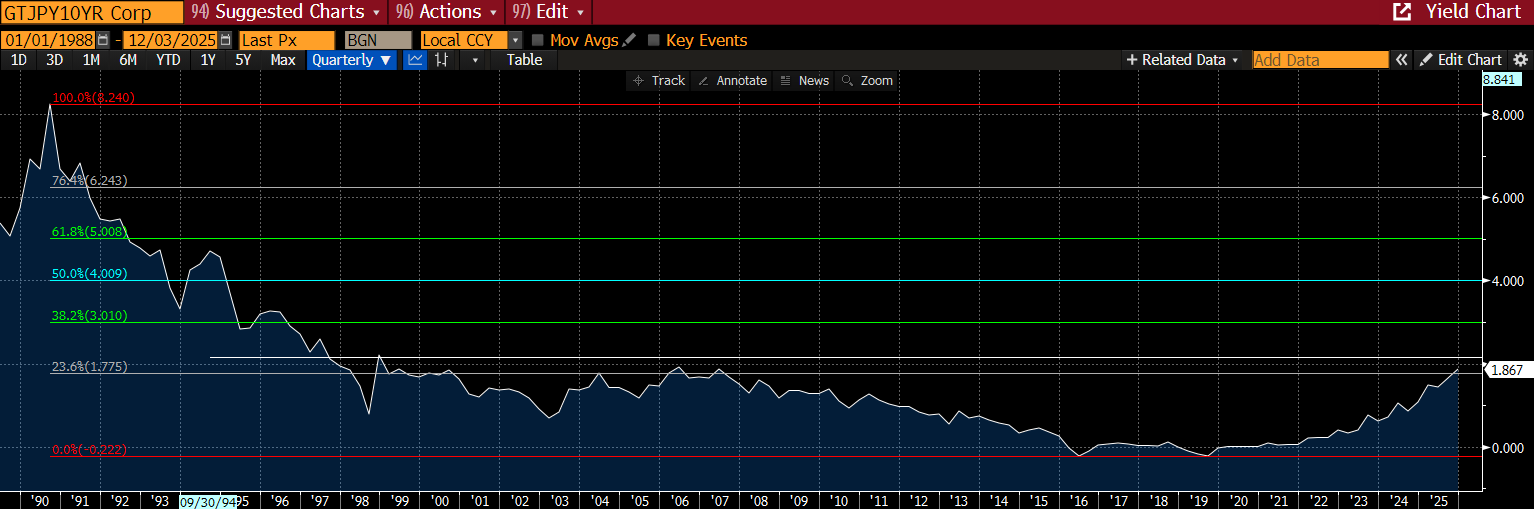1534x509 pixels.
Task: Click the pencil icon beside Mov Avgs
Action: coord(628,40)
